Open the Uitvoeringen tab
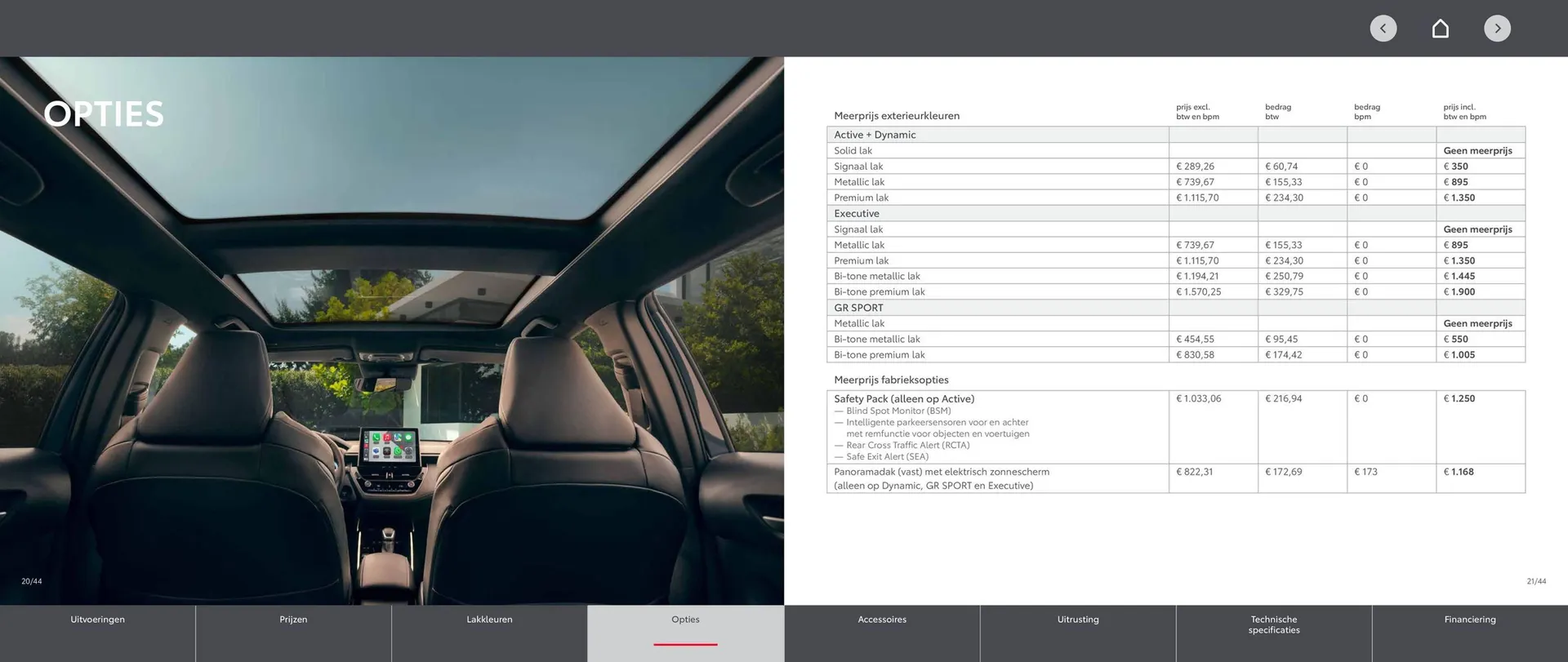Image resolution: width=1568 pixels, height=662 pixels. pos(98,633)
